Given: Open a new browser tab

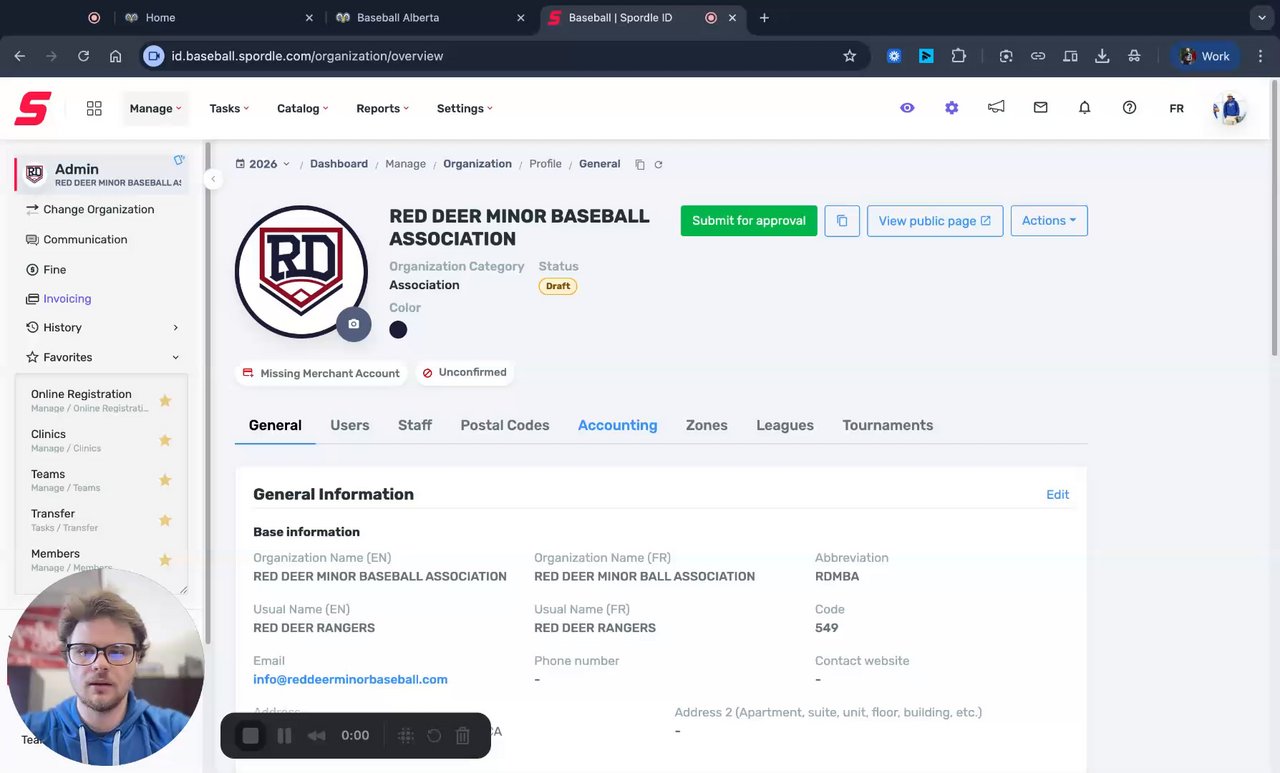Looking at the screenshot, I should click(x=764, y=18).
